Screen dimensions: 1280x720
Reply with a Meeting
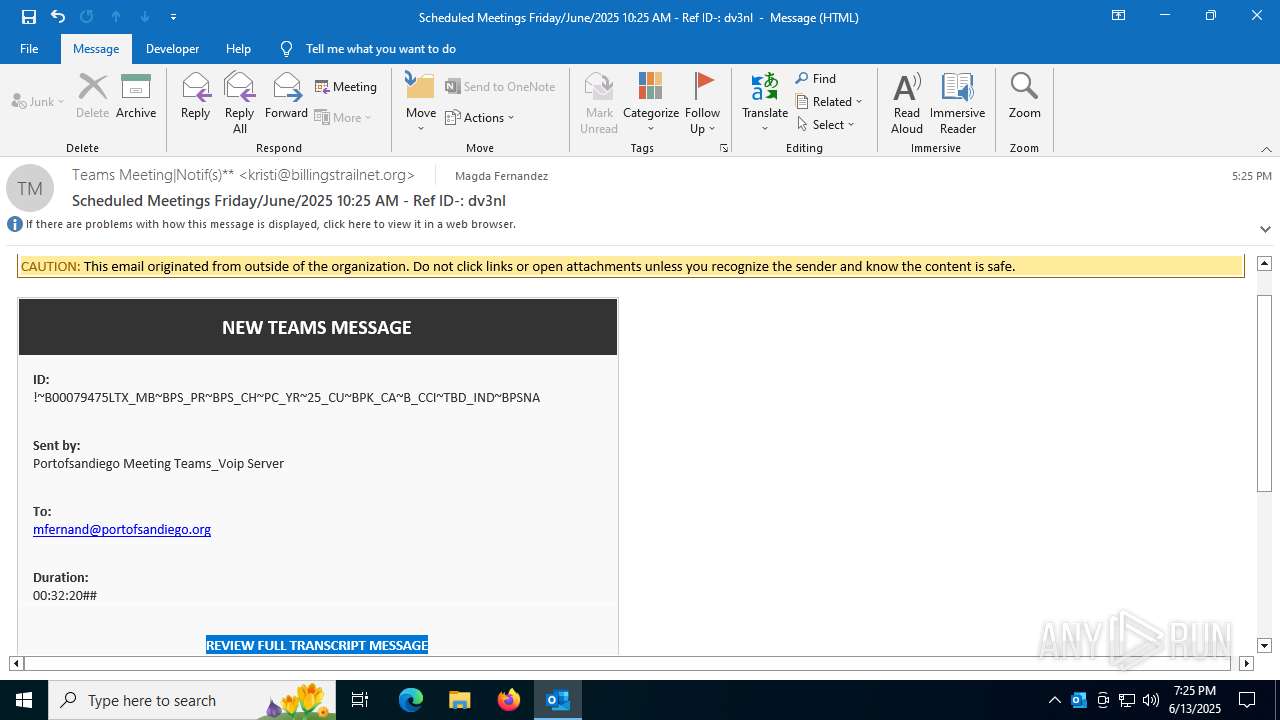point(346,87)
